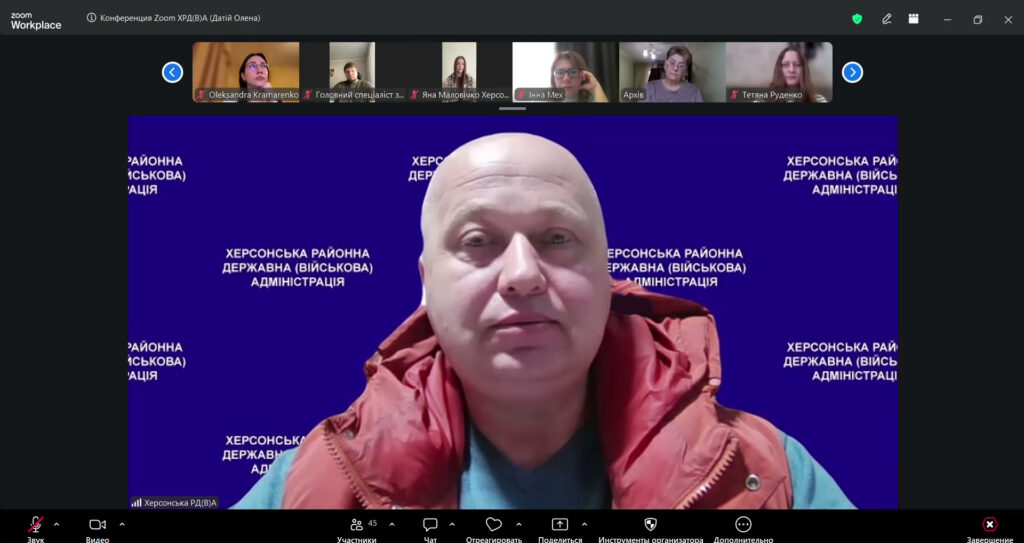Viewport: 1024px width, 543px height.
Task: Click the handle bar below thumbnail strip
Action: tap(512, 108)
